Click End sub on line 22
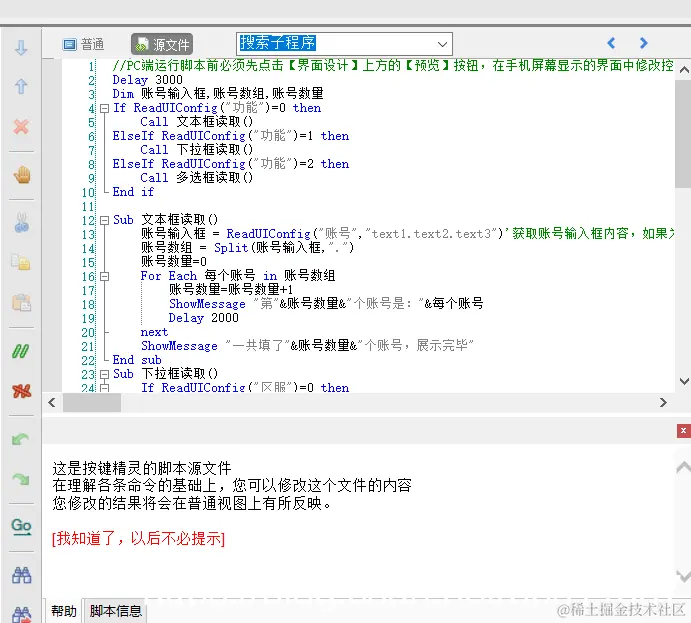The width and height of the screenshot is (691, 623). coord(137,360)
